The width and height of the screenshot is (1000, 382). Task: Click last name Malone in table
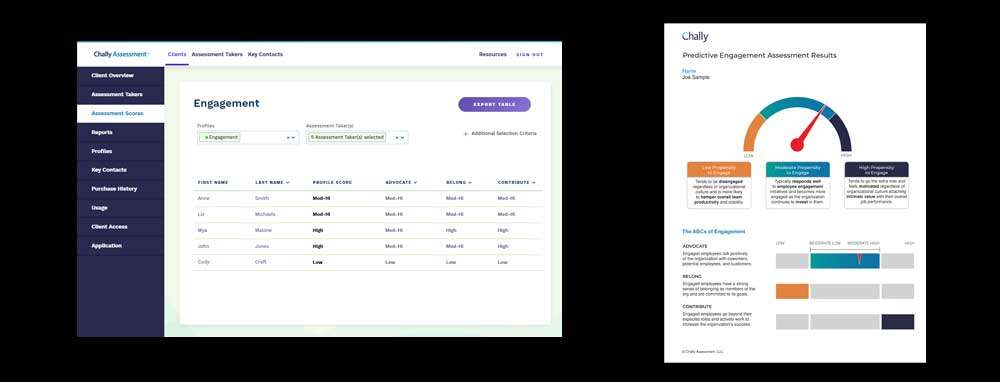tap(263, 230)
